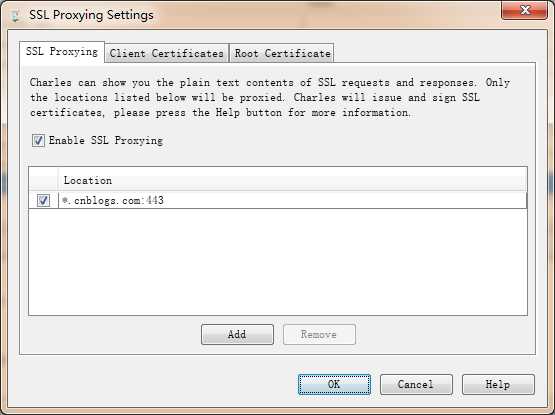Click the Location column header
The width and height of the screenshot is (555, 415).
coord(292,180)
